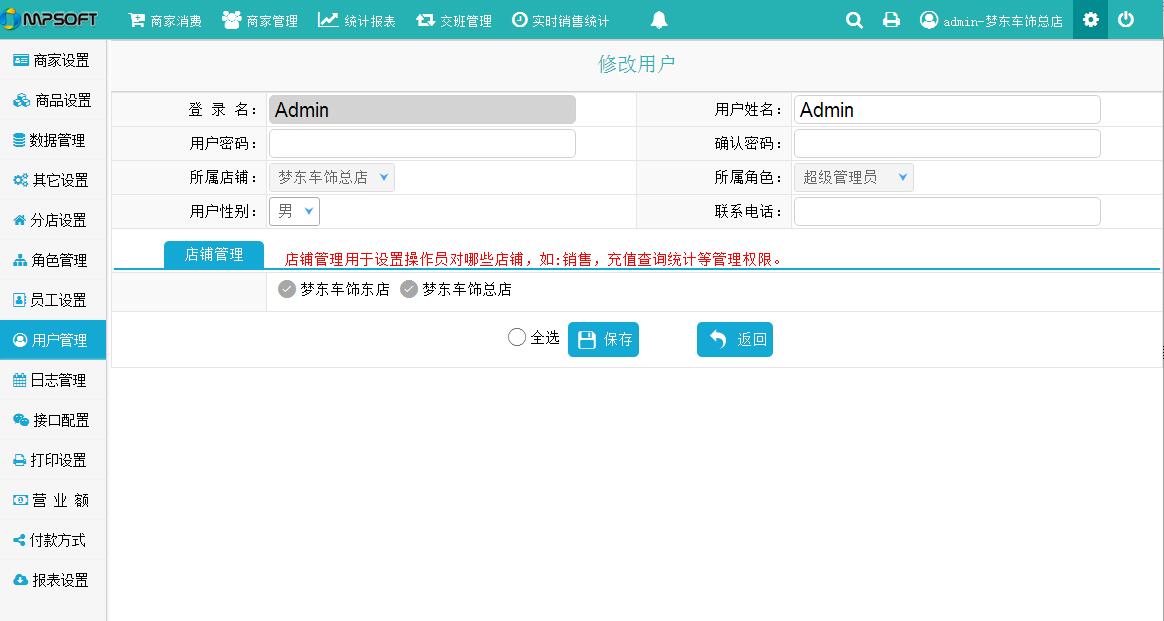Open the settings gear icon
1164x621 pixels.
click(x=1090, y=20)
